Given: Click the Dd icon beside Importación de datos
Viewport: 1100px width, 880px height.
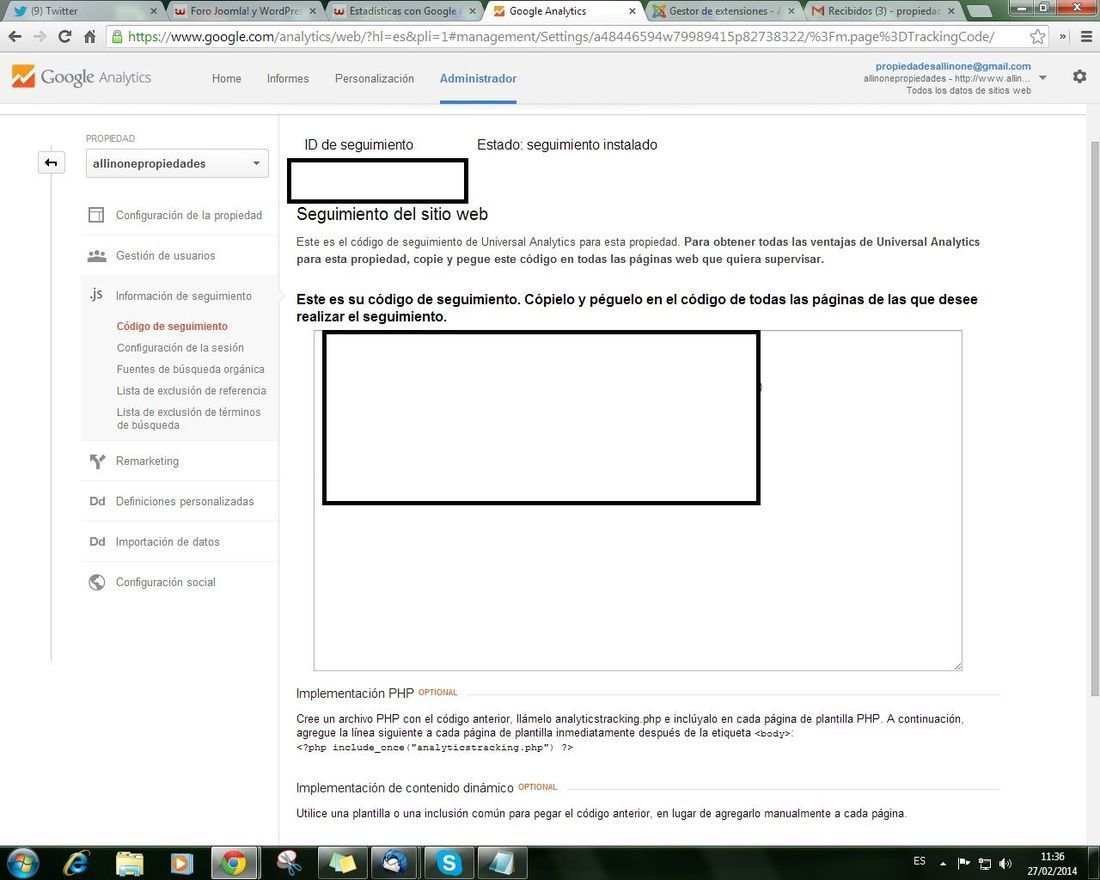Looking at the screenshot, I should 97,542.
